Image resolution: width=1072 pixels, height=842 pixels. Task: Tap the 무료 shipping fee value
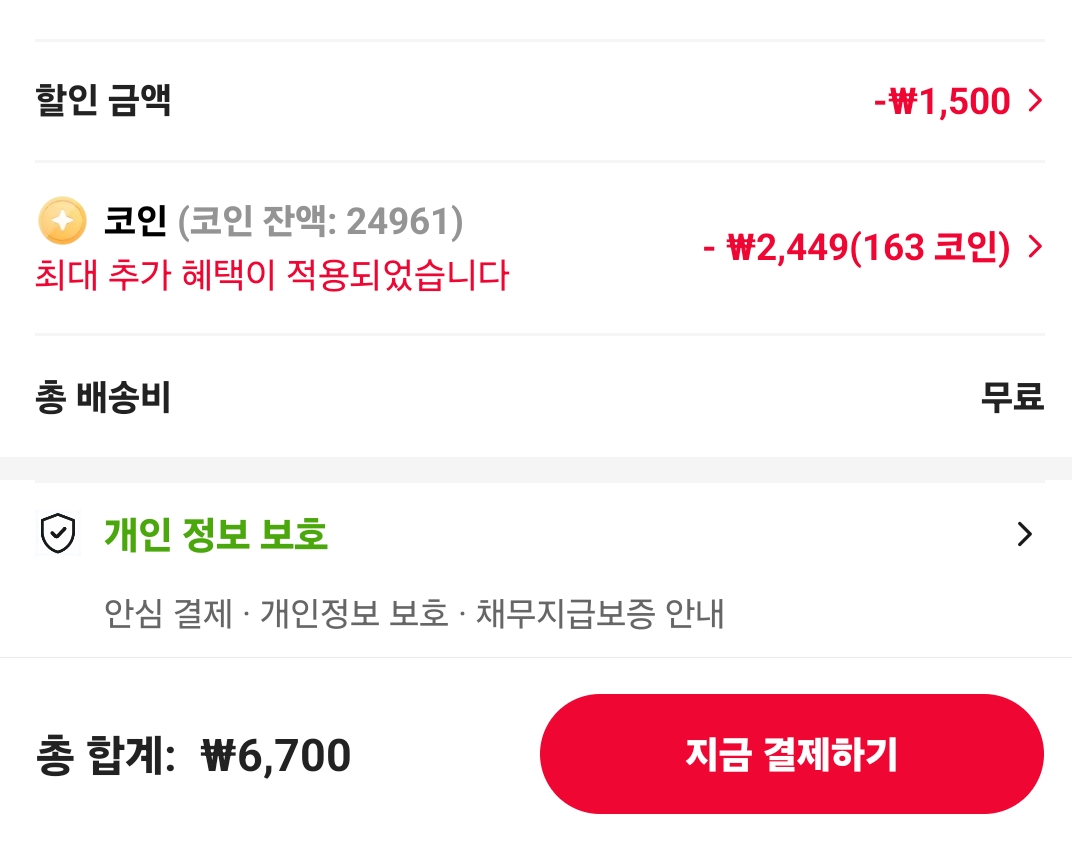(x=1011, y=398)
